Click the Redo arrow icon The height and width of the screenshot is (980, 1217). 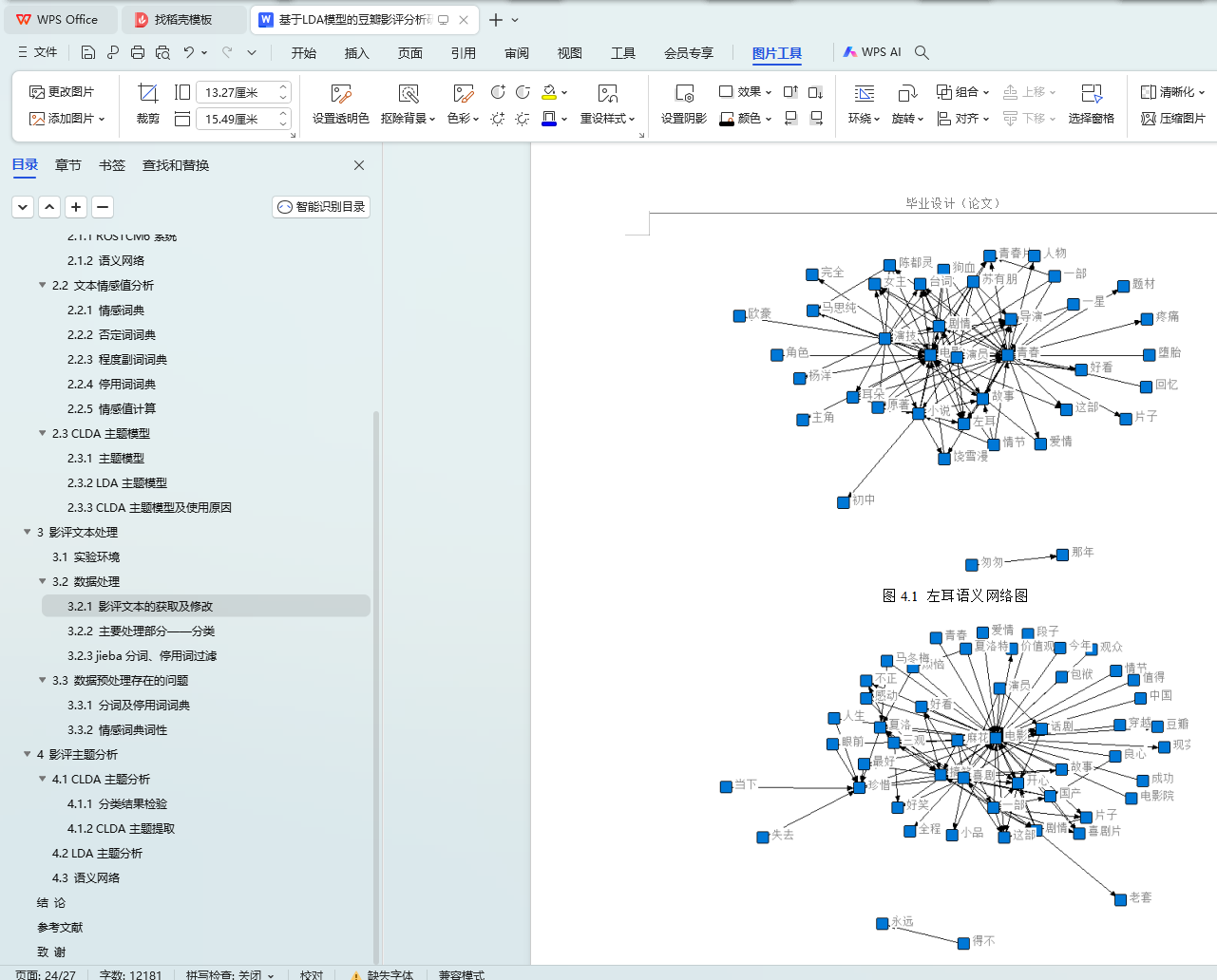pos(227,52)
